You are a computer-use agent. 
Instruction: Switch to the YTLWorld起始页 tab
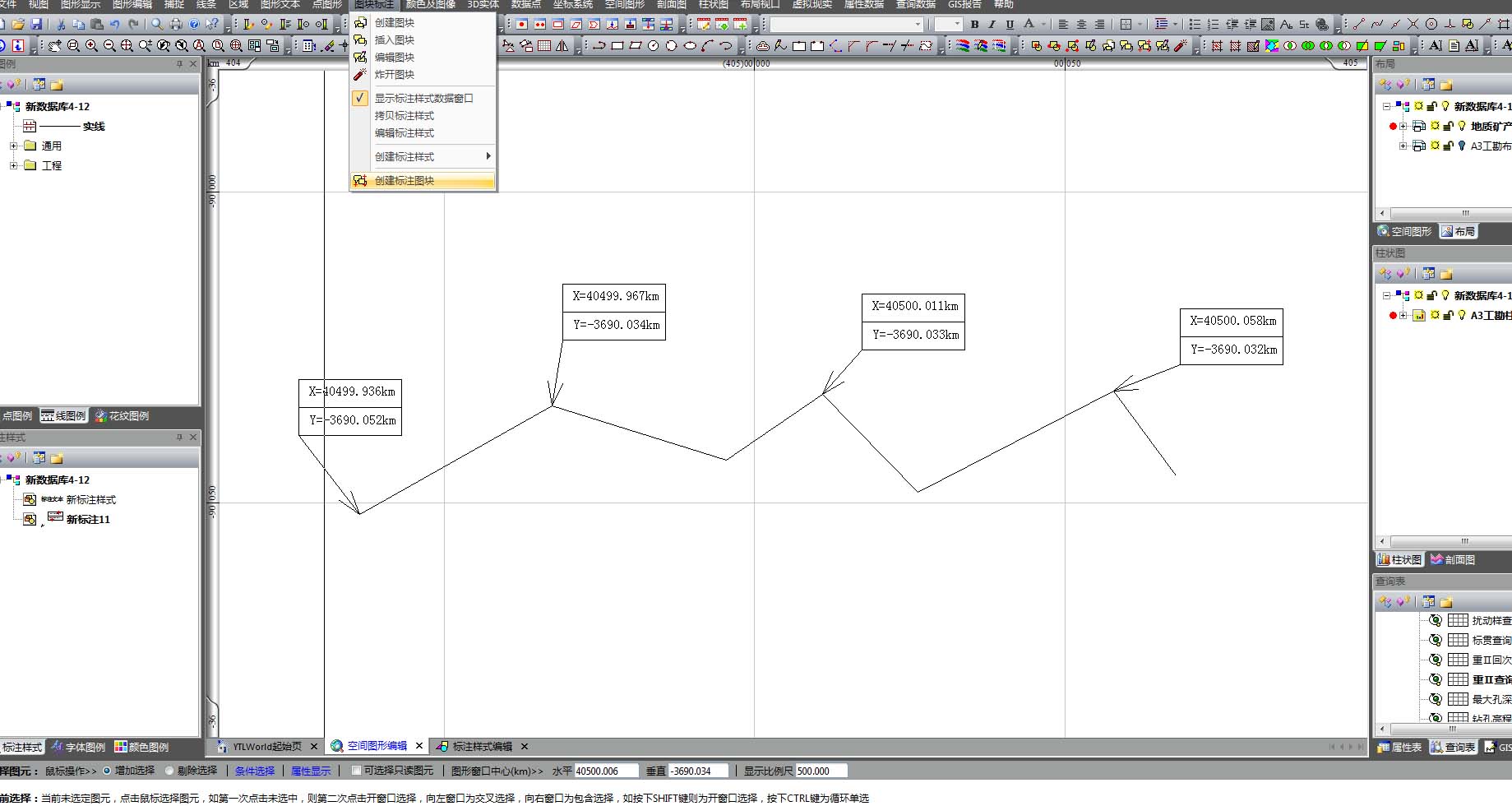pyautogui.click(x=266, y=746)
